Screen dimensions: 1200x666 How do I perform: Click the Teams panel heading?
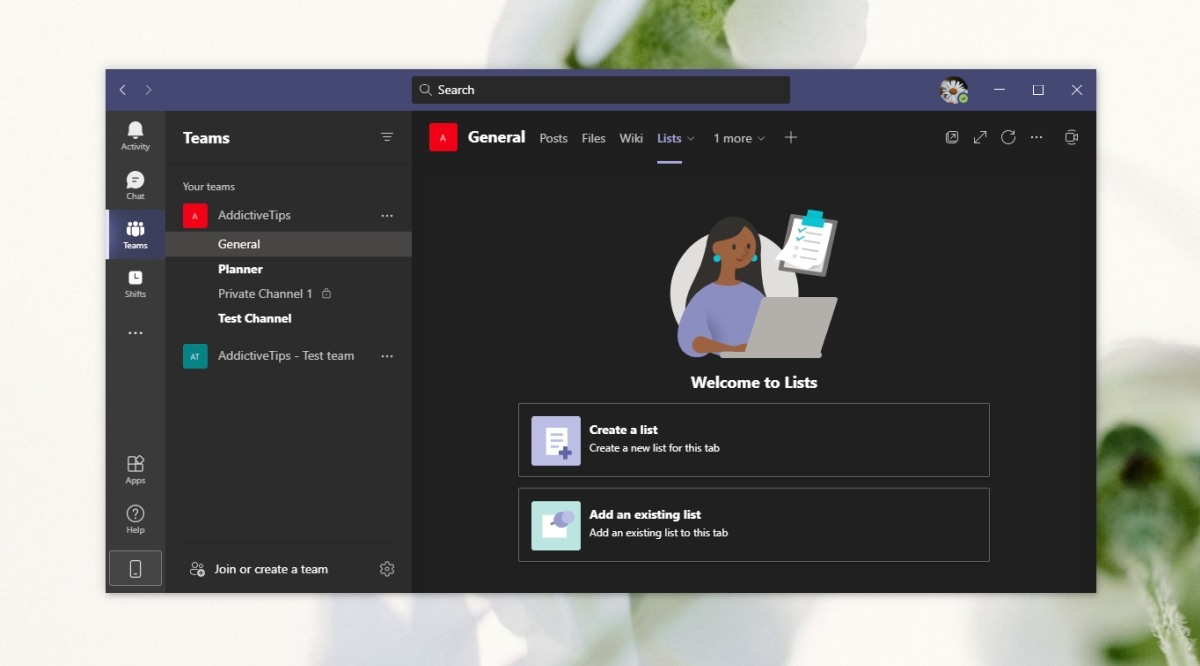click(x=206, y=138)
